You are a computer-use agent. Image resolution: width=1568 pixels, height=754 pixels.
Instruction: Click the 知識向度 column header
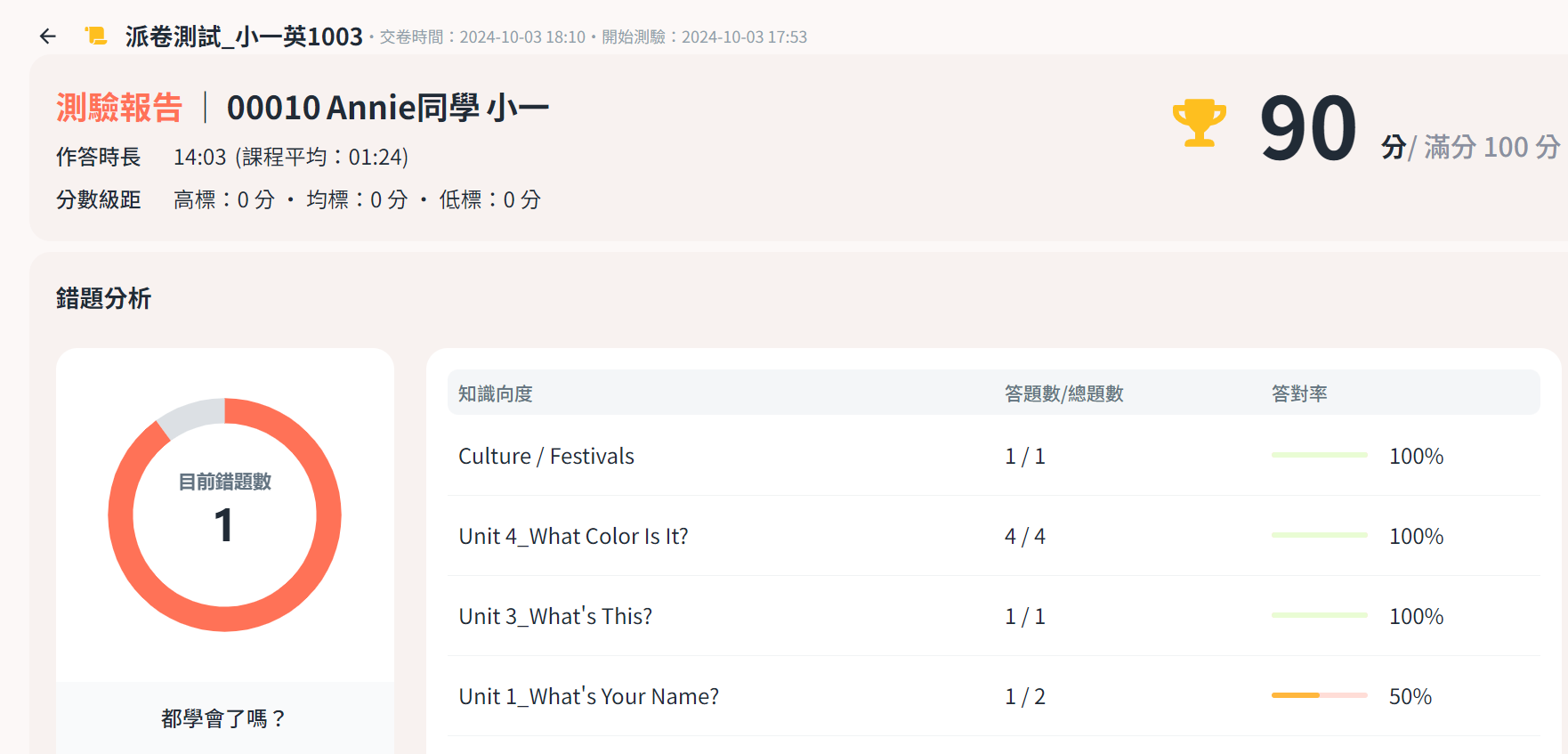coord(496,393)
